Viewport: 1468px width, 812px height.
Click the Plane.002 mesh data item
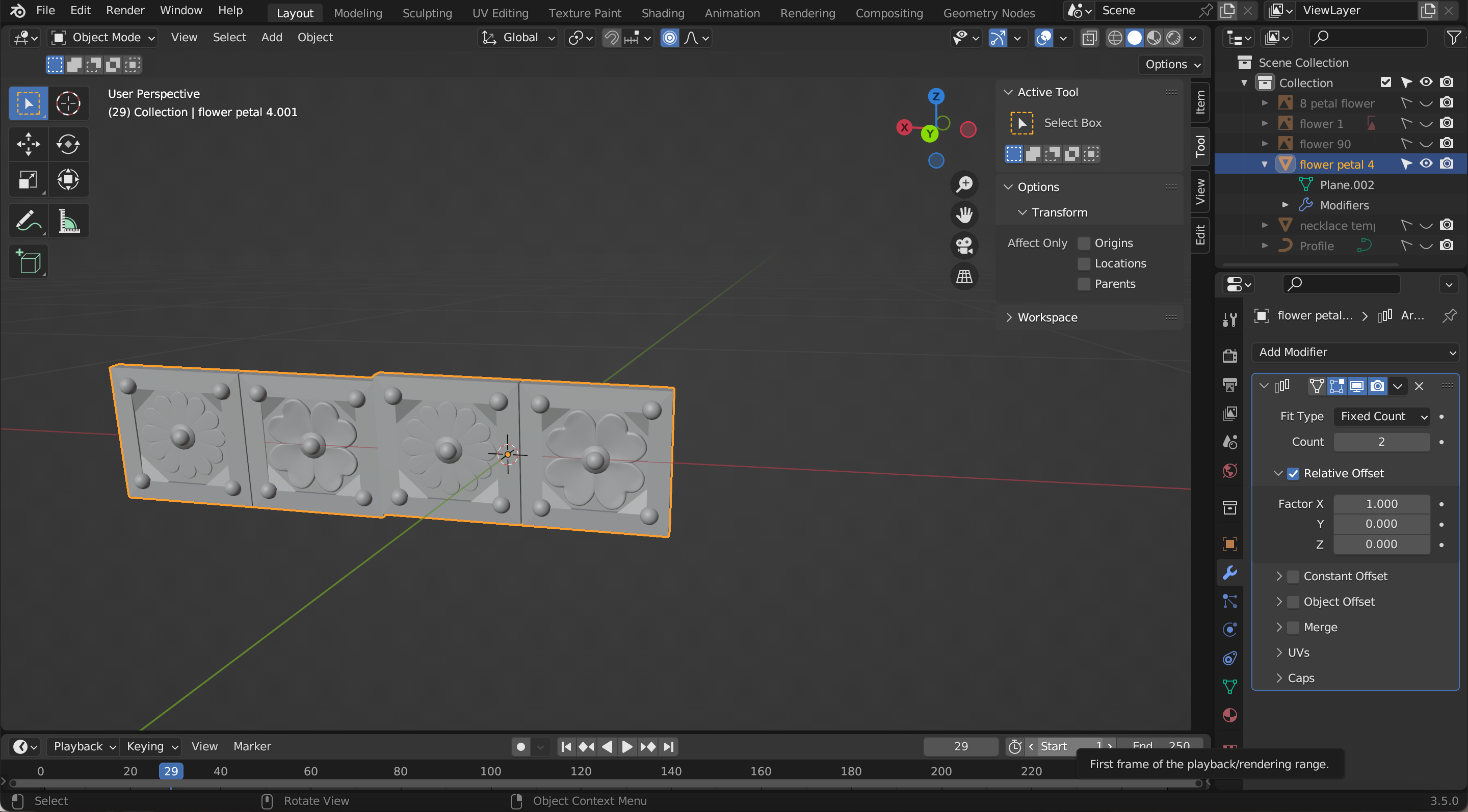1347,184
